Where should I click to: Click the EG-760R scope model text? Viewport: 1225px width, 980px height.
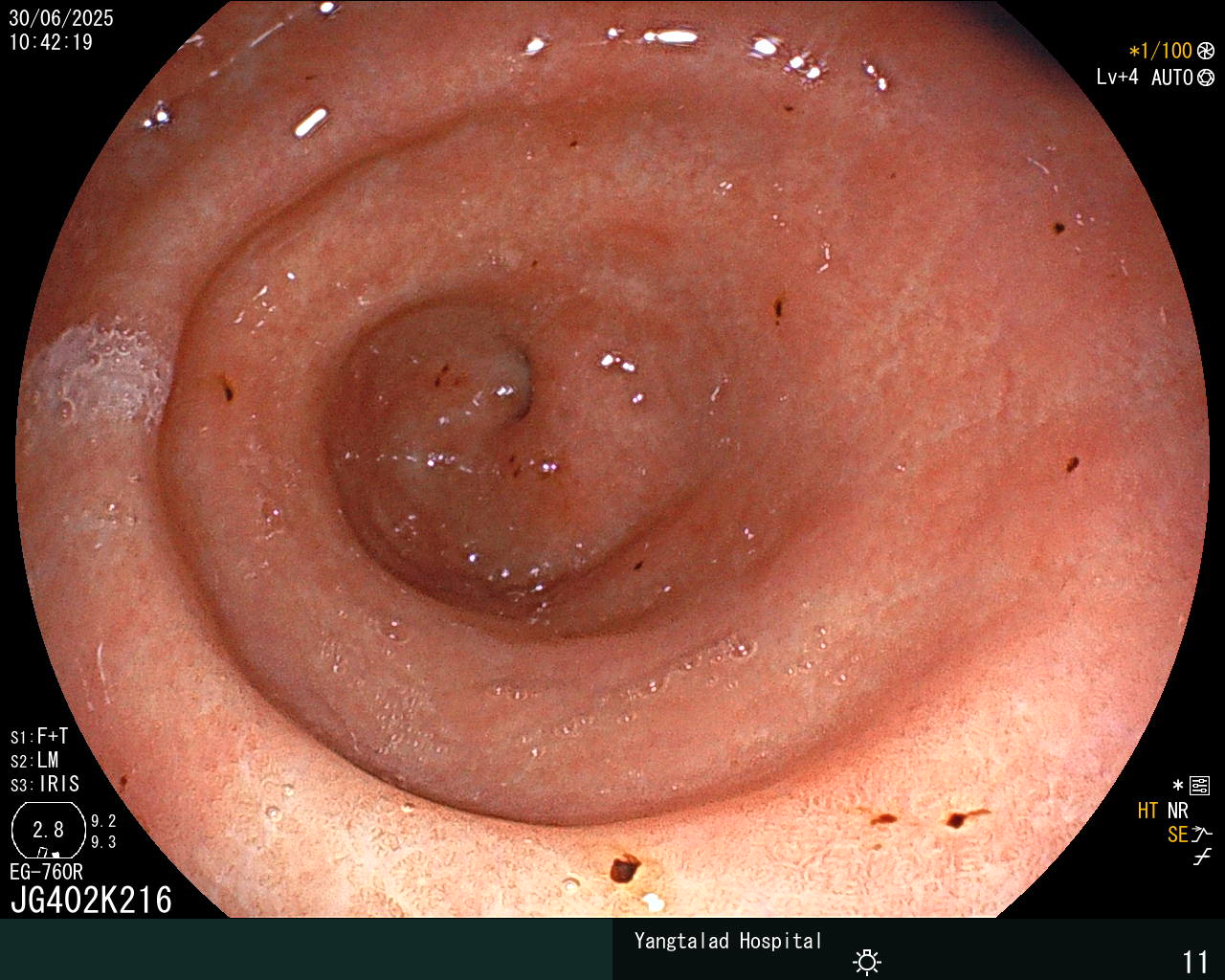(46, 872)
